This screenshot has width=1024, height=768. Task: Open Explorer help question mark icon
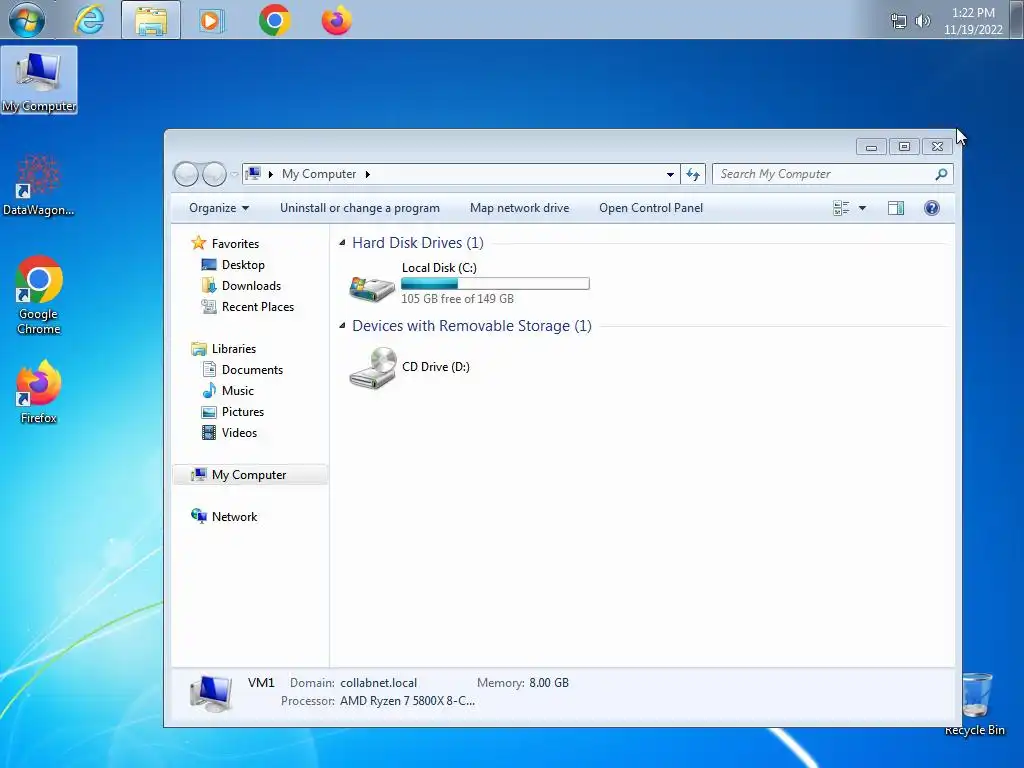click(932, 208)
